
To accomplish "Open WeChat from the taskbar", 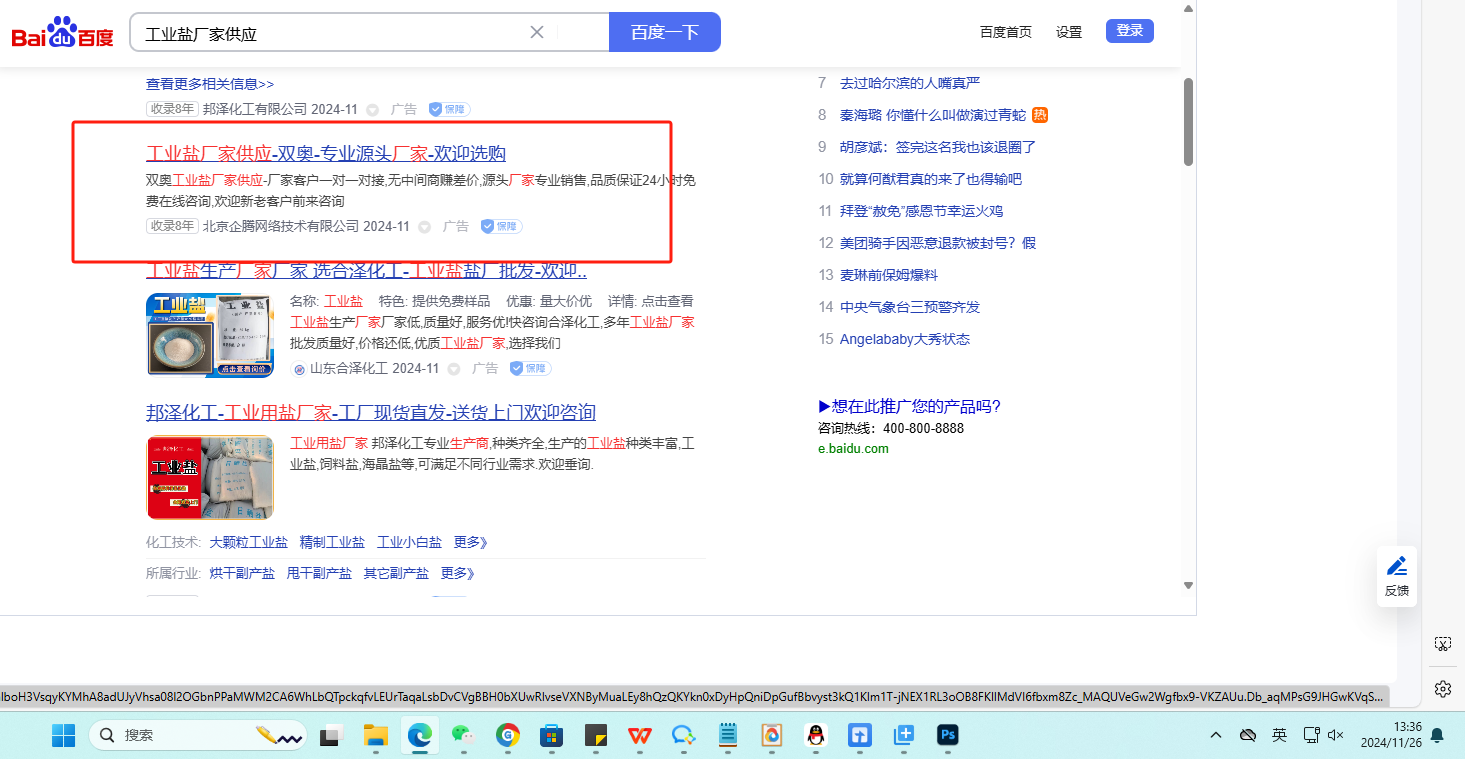I will click(x=463, y=736).
